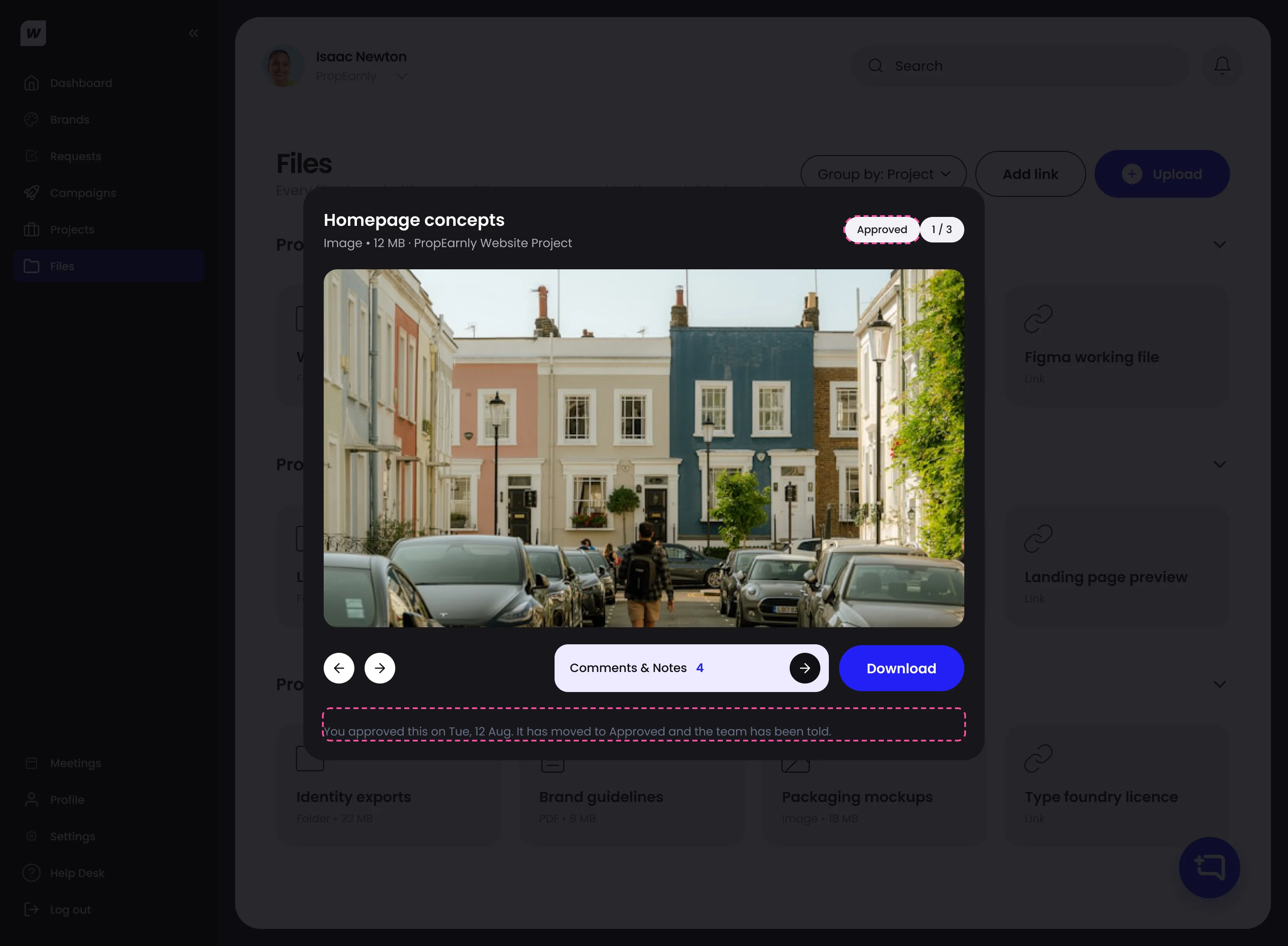Open the notifications bell
This screenshot has height=946, width=1288.
coord(1222,66)
